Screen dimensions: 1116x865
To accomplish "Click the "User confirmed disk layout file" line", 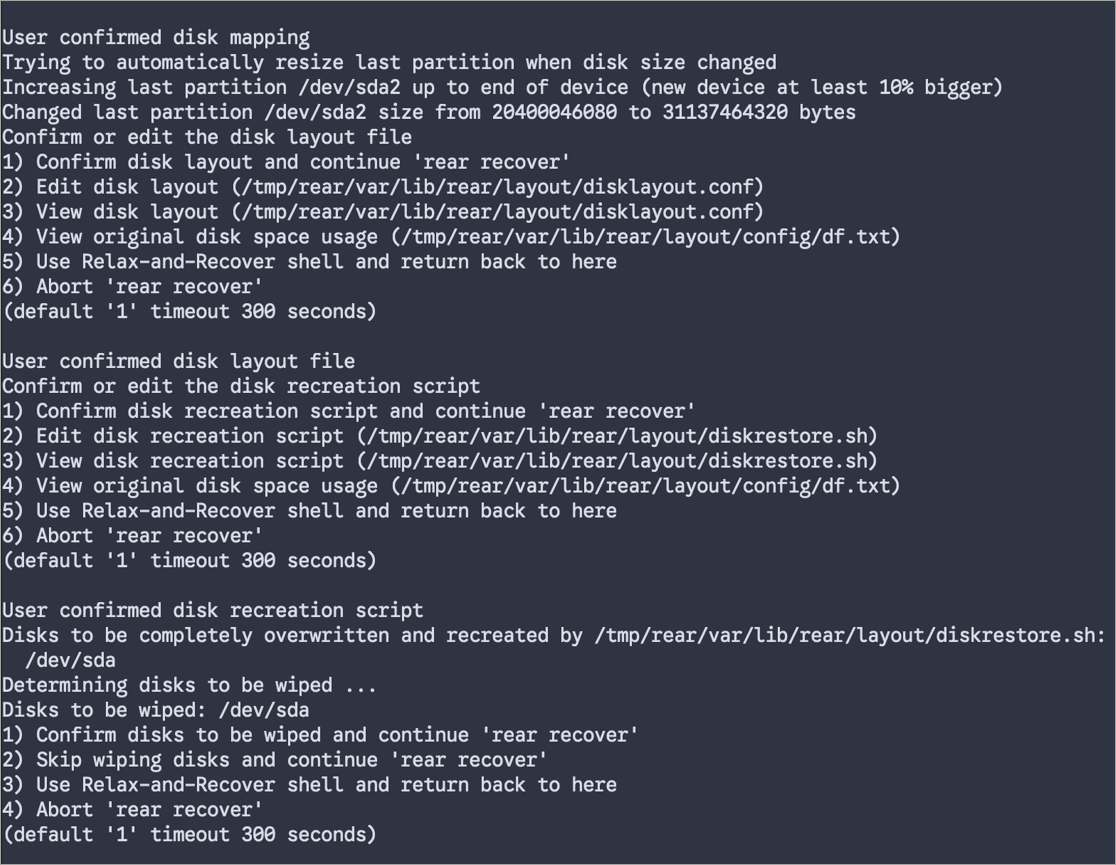I will [x=179, y=361].
